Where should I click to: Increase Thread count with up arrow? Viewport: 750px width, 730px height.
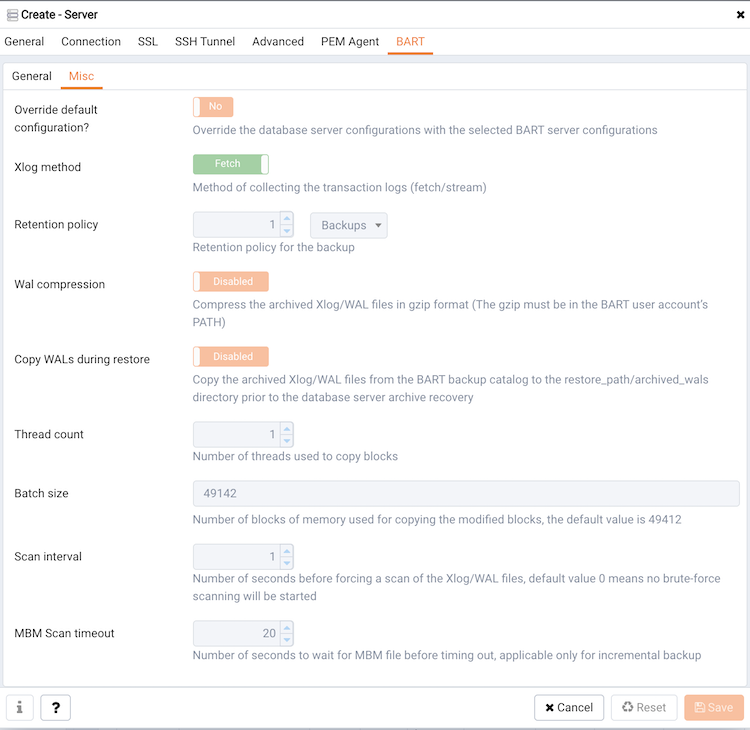coord(287,428)
